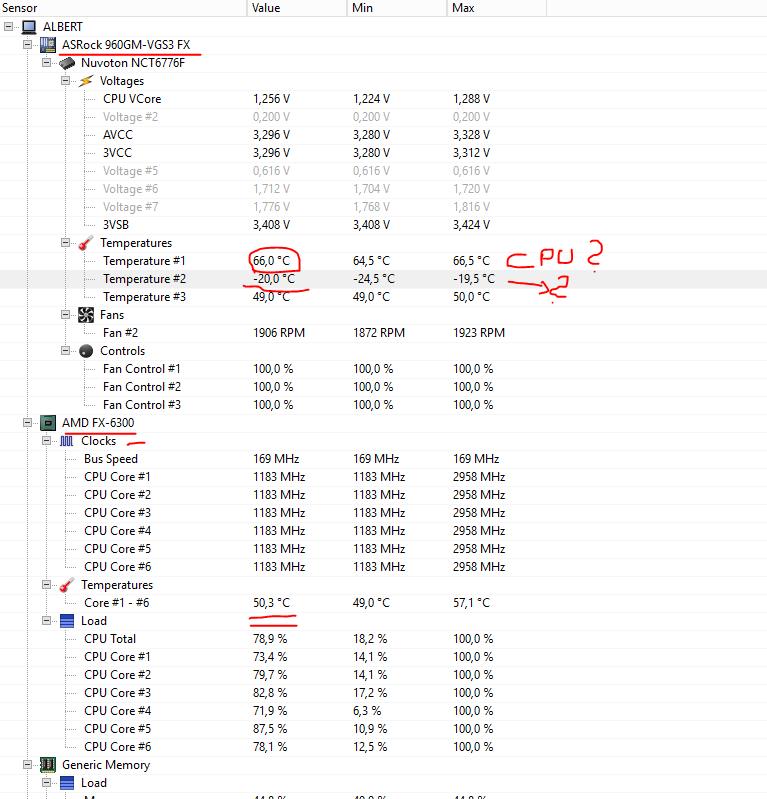Select the Fan Control #1 row
767x799 pixels.
coord(383,369)
